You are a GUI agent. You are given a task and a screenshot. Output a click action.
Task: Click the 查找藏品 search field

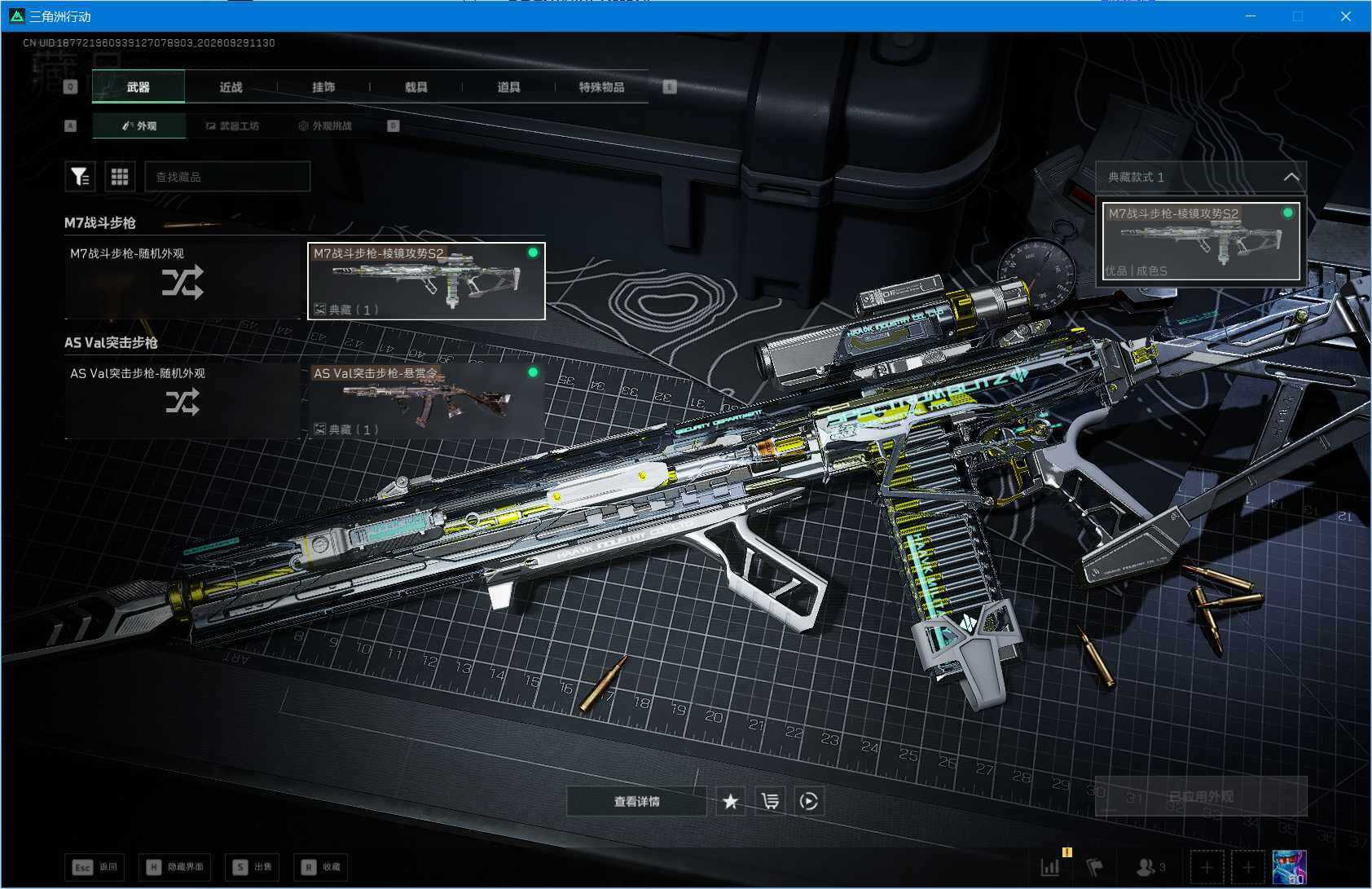[x=227, y=177]
